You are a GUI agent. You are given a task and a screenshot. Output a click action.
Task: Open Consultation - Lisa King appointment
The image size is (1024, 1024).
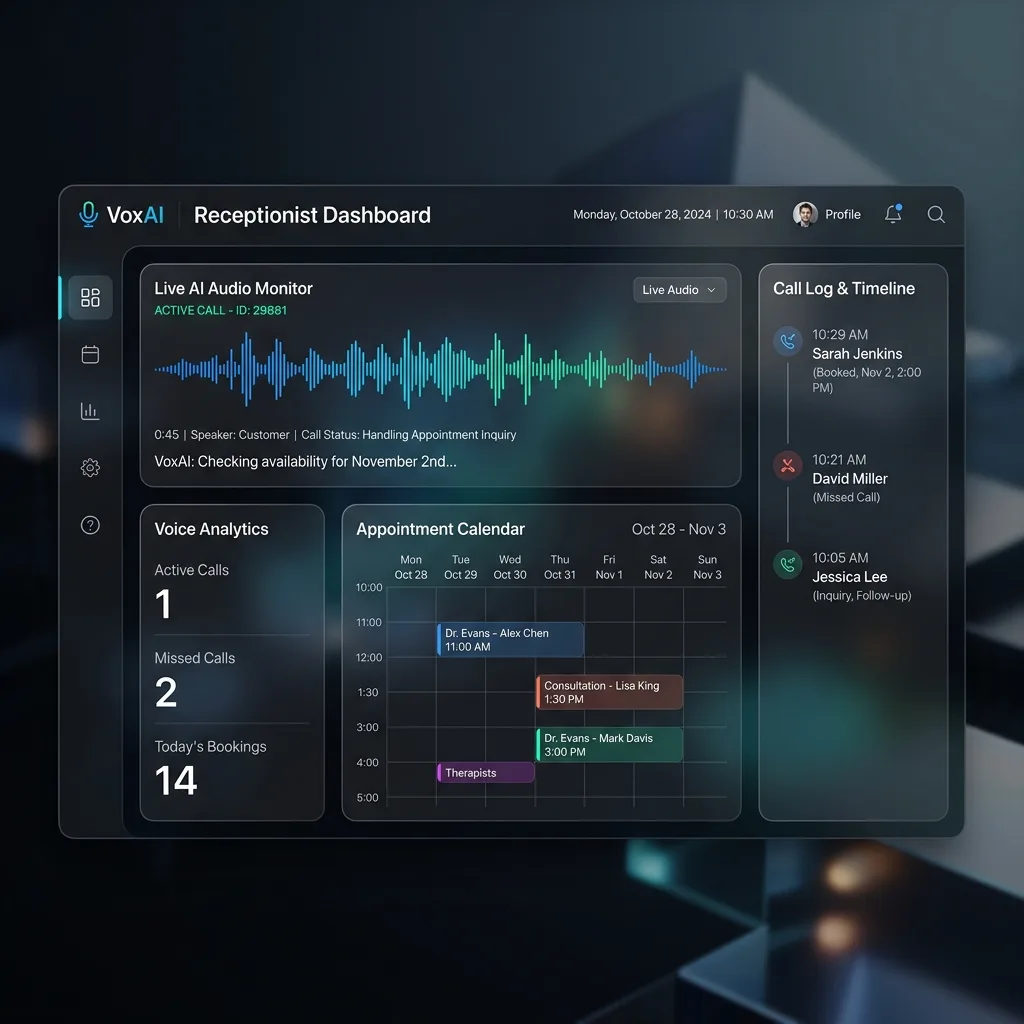609,692
